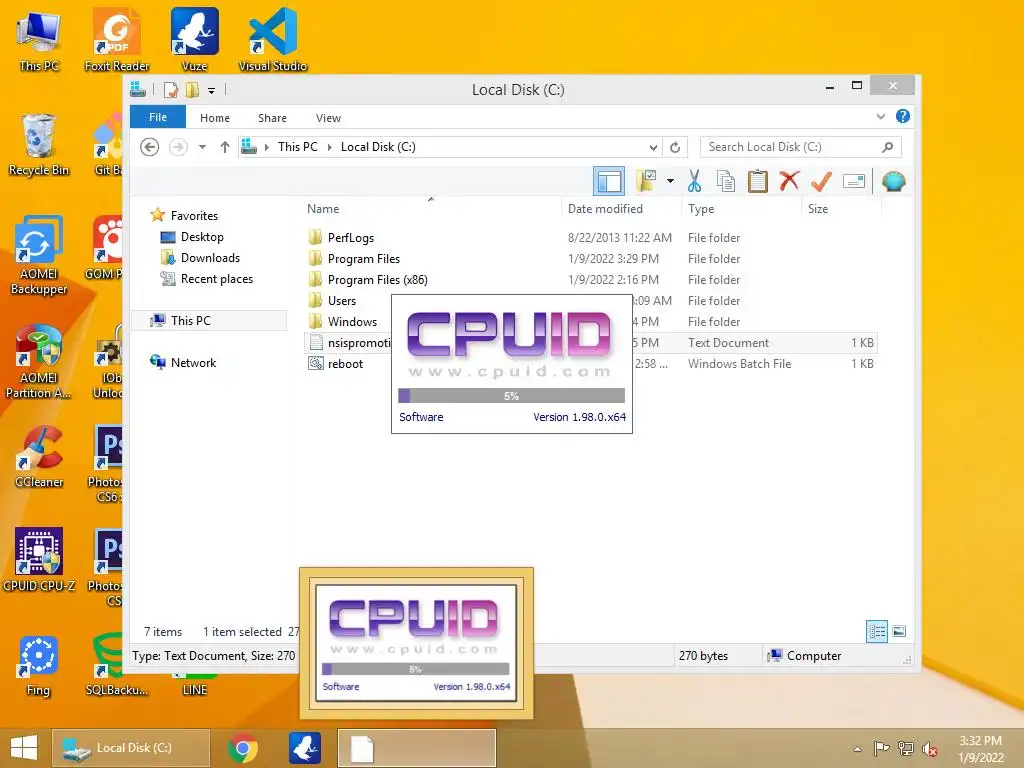
Task: Select the reboot batch file
Action: pyautogui.click(x=345, y=364)
